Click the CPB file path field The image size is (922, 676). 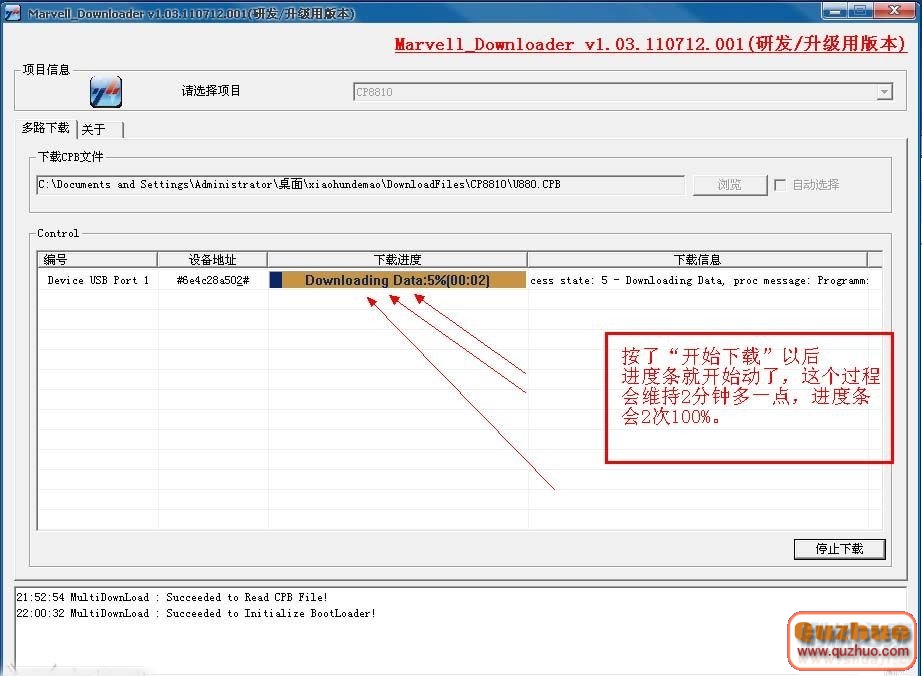coord(360,185)
